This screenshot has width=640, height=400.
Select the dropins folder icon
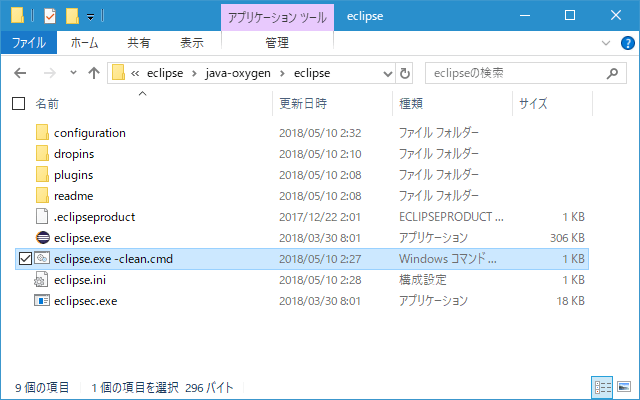[42, 154]
